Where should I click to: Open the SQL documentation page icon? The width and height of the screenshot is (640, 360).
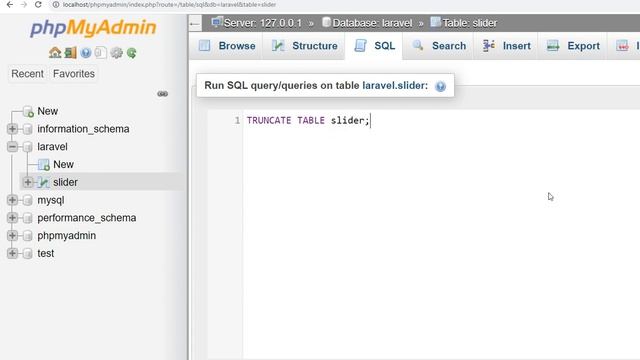(101, 53)
